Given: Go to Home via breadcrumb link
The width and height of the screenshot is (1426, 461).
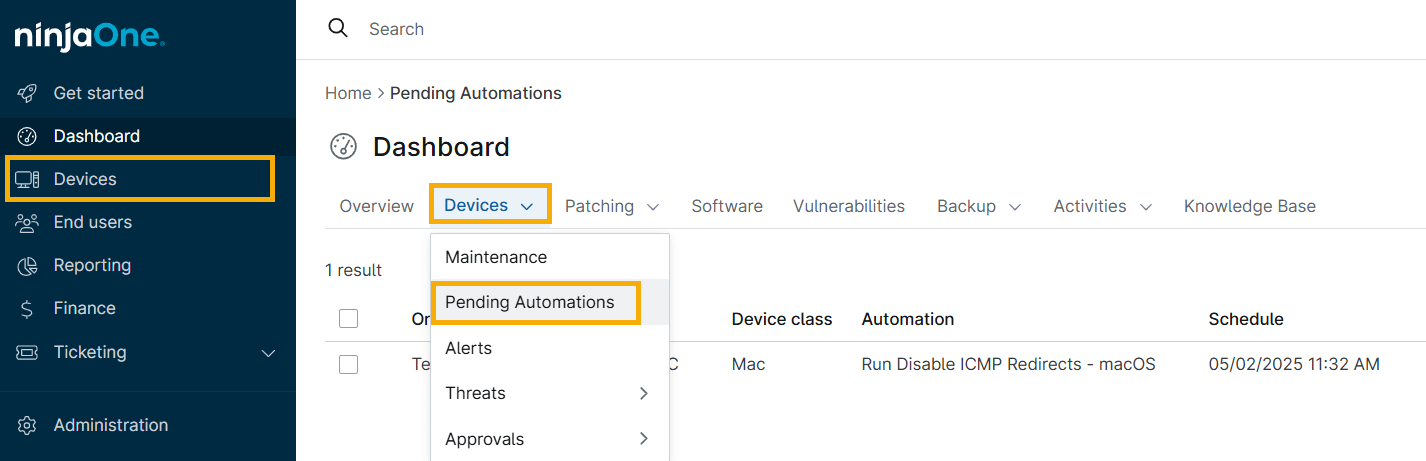Looking at the screenshot, I should pos(348,93).
